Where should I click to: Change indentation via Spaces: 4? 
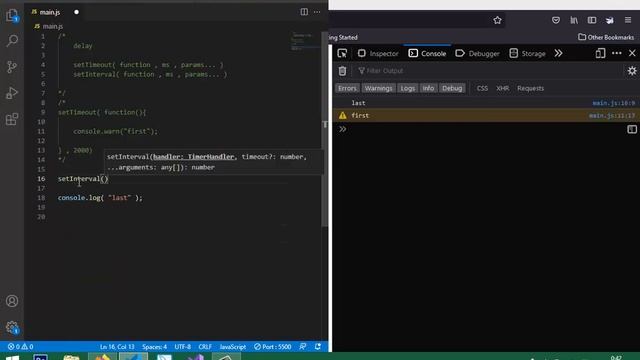tap(154, 347)
